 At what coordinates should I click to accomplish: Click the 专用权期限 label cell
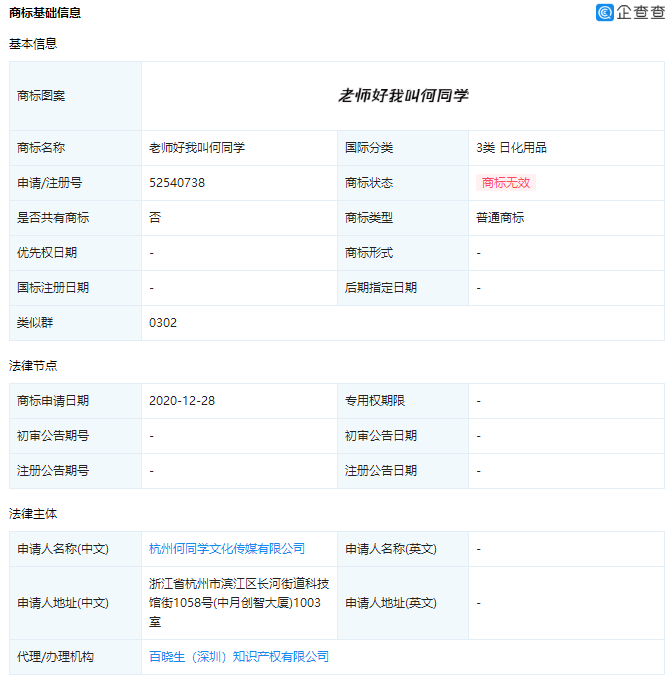click(403, 401)
